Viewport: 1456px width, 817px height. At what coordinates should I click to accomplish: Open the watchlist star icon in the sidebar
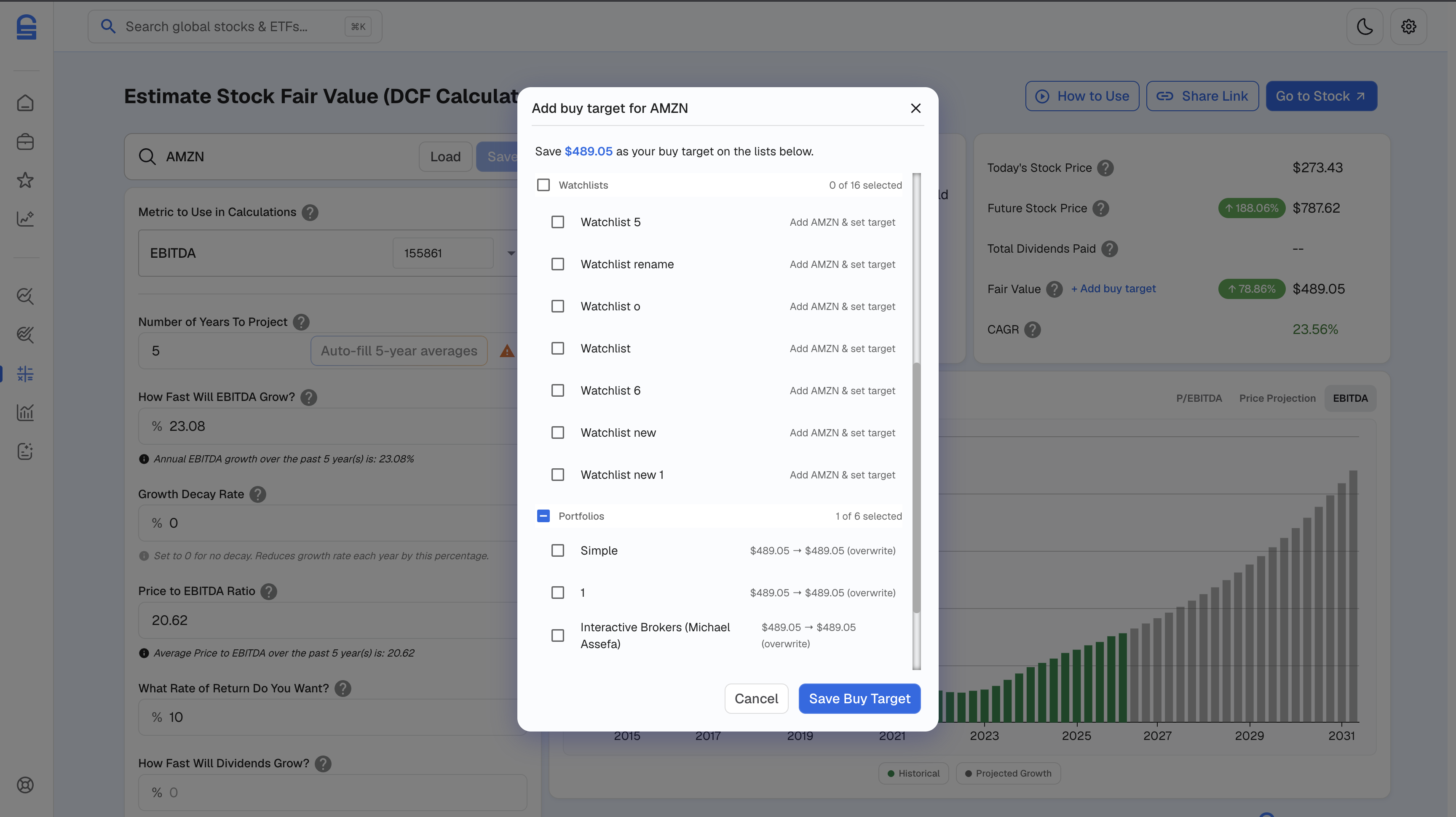(x=25, y=180)
